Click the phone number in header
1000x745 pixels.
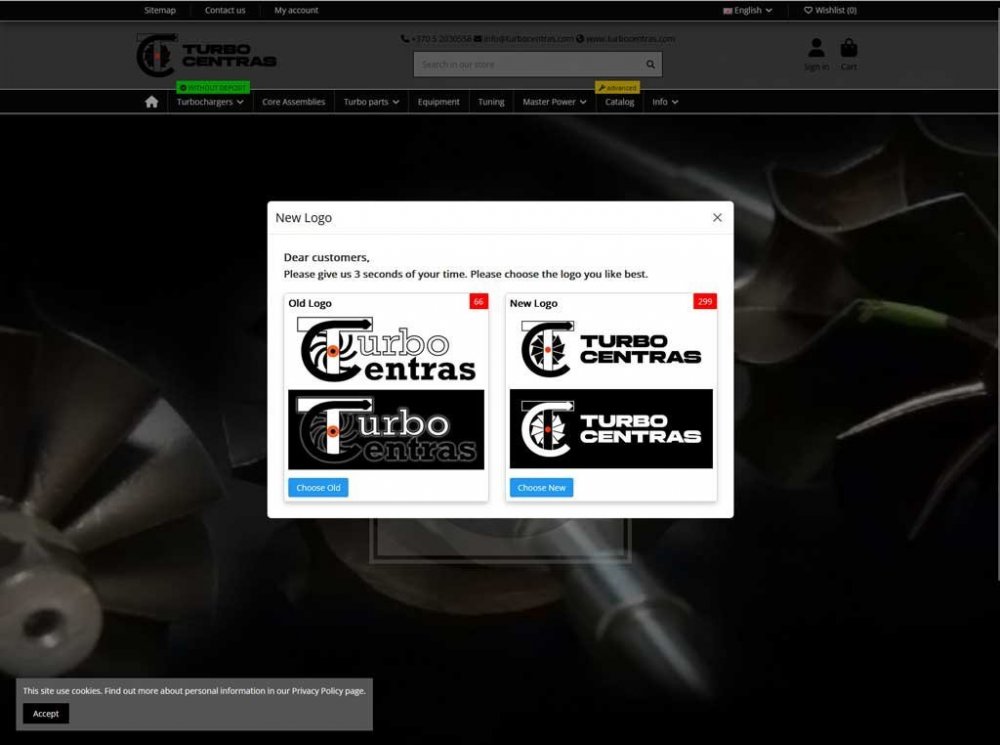436,39
